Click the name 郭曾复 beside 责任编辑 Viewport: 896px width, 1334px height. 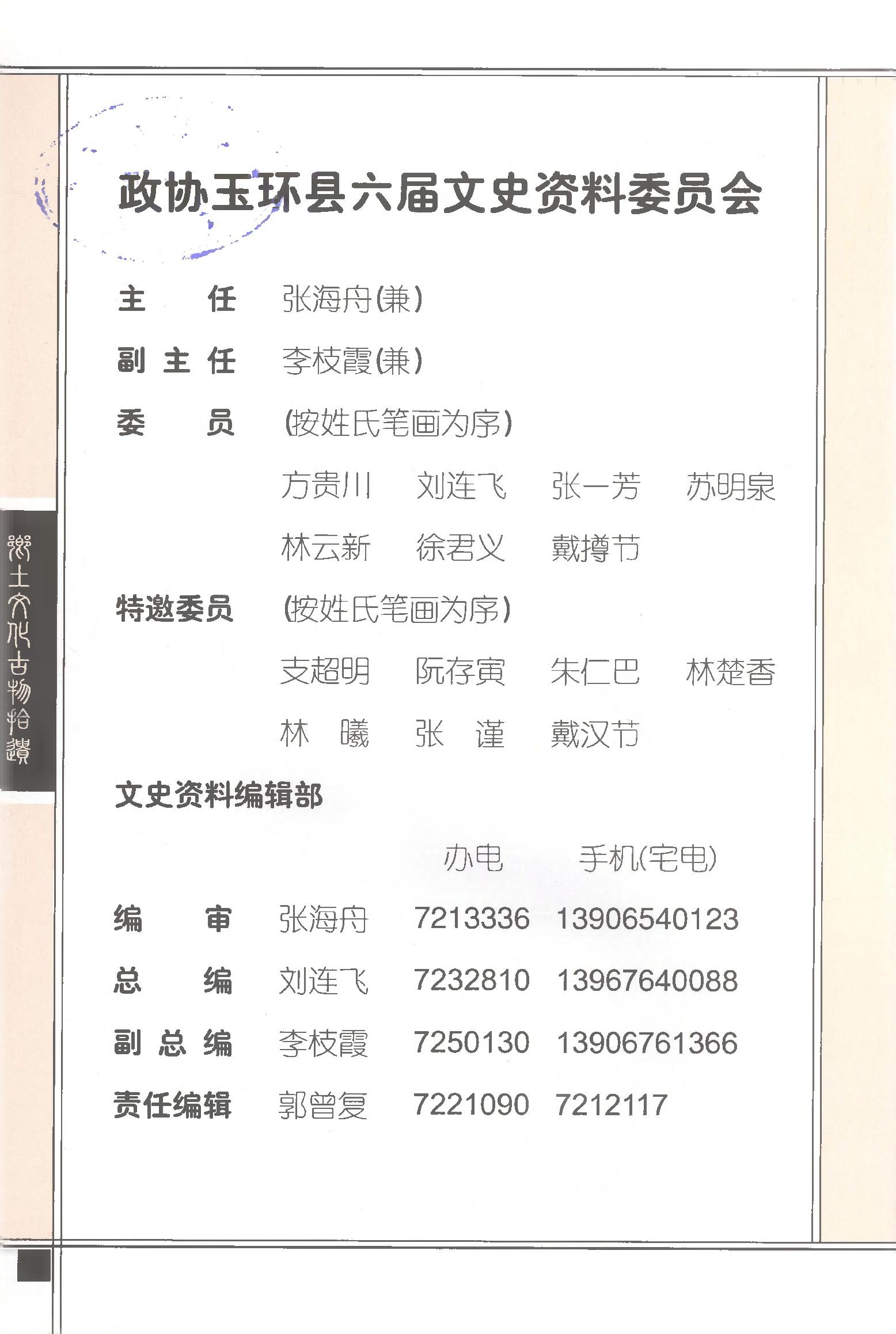[323, 1105]
